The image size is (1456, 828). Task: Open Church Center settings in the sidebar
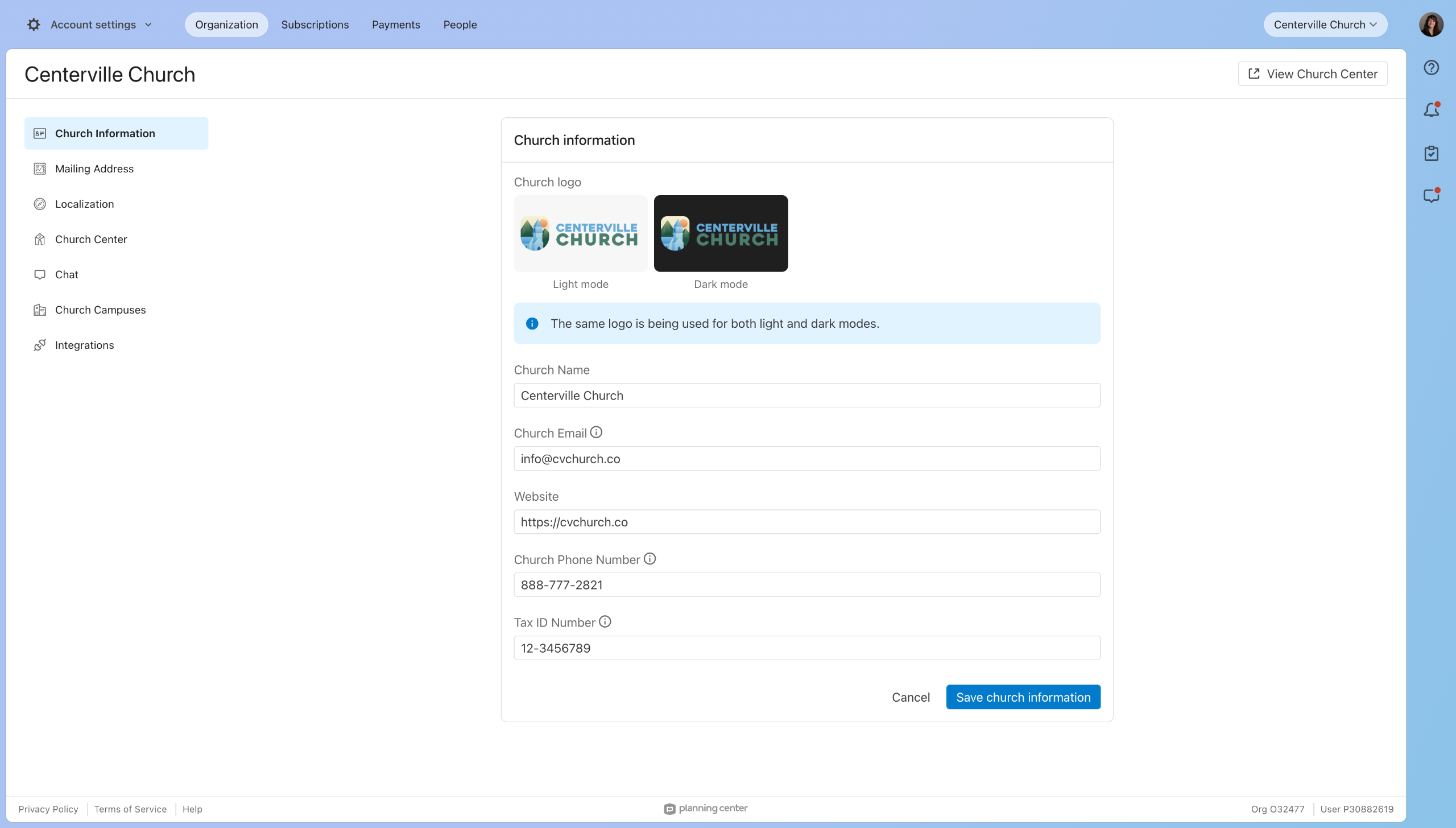(x=116, y=240)
